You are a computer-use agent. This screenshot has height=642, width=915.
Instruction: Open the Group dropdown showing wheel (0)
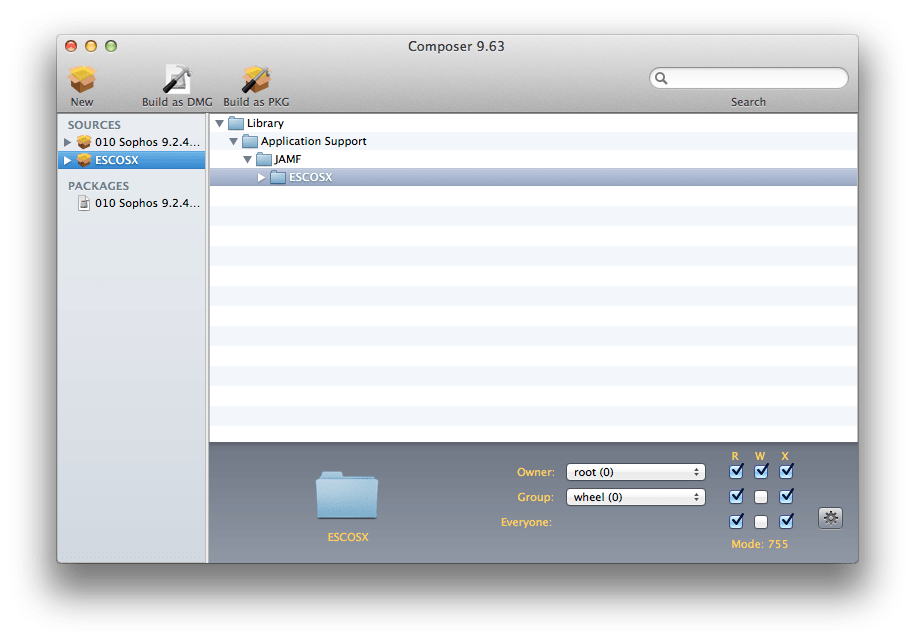pos(635,497)
